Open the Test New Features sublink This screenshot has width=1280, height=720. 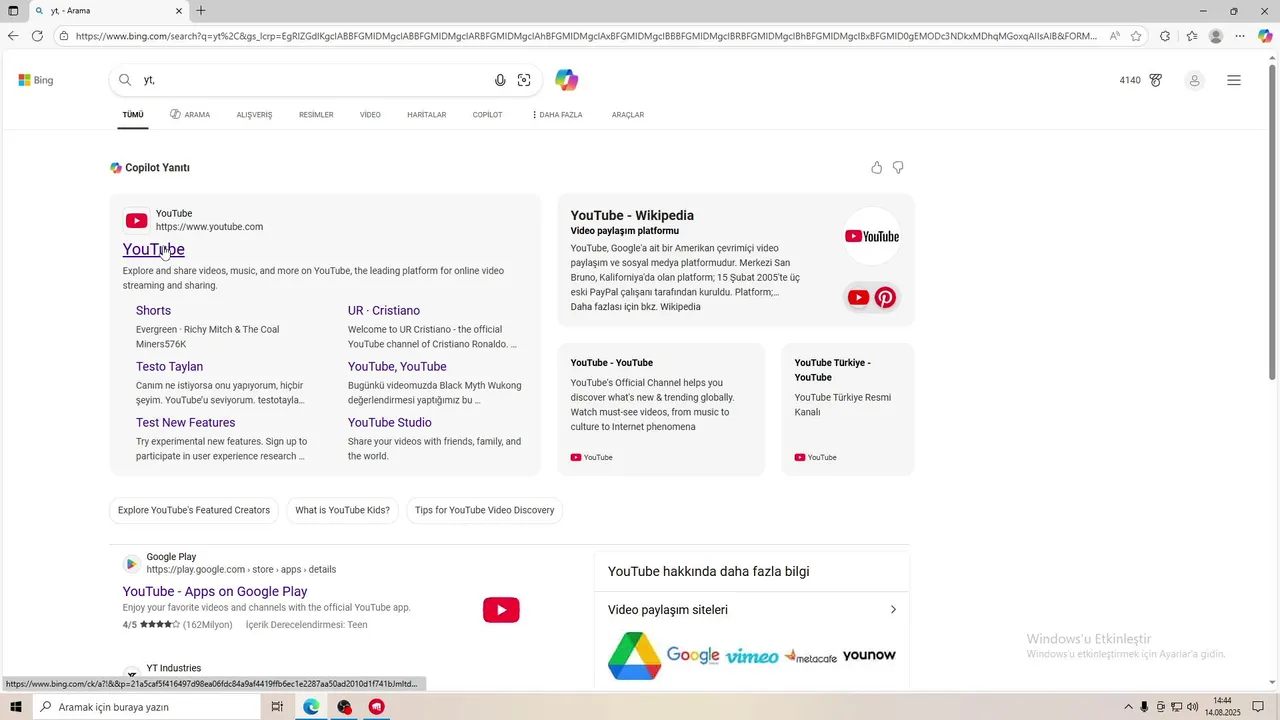click(x=186, y=423)
